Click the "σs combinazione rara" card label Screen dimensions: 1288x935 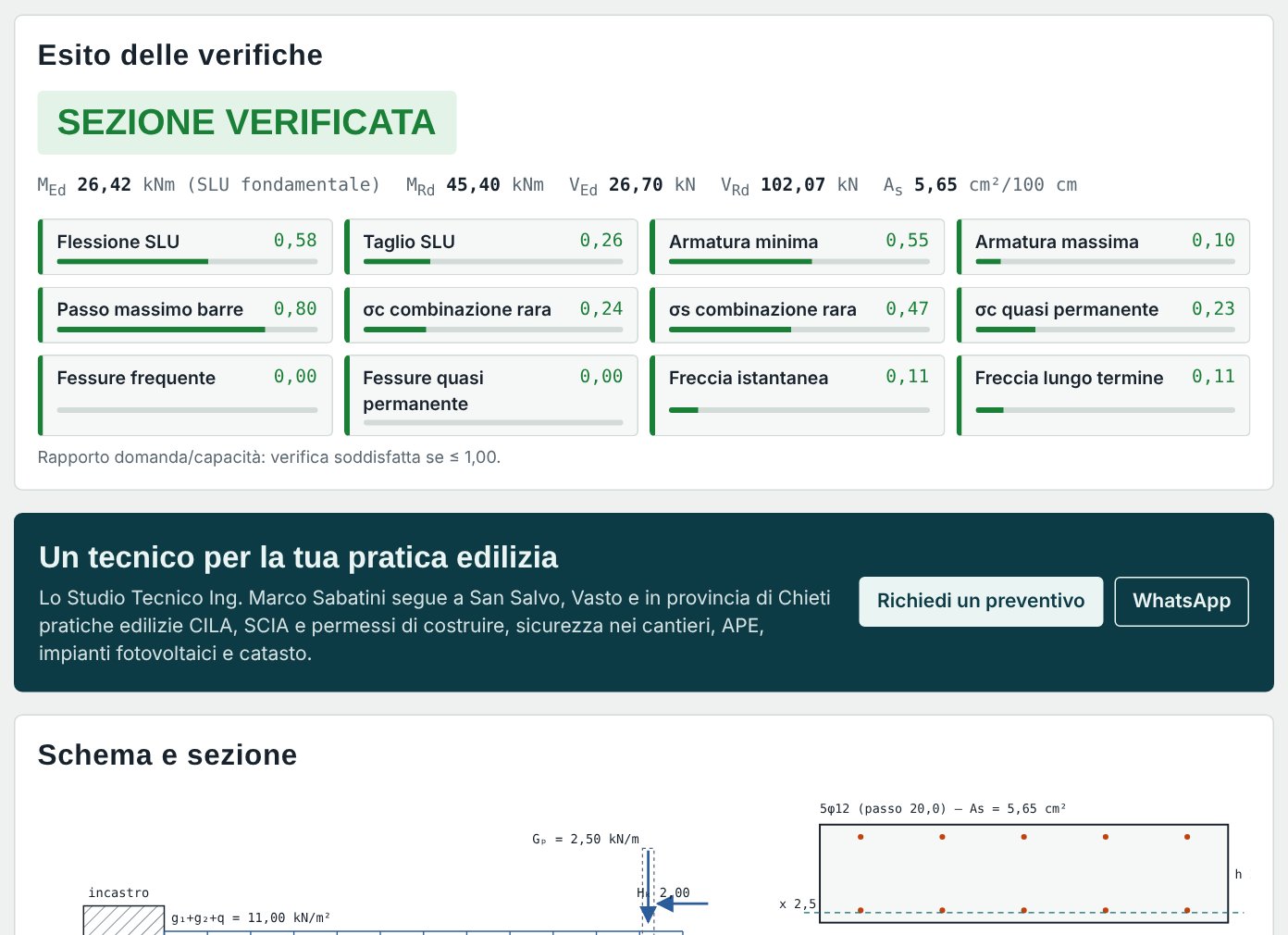(762, 309)
